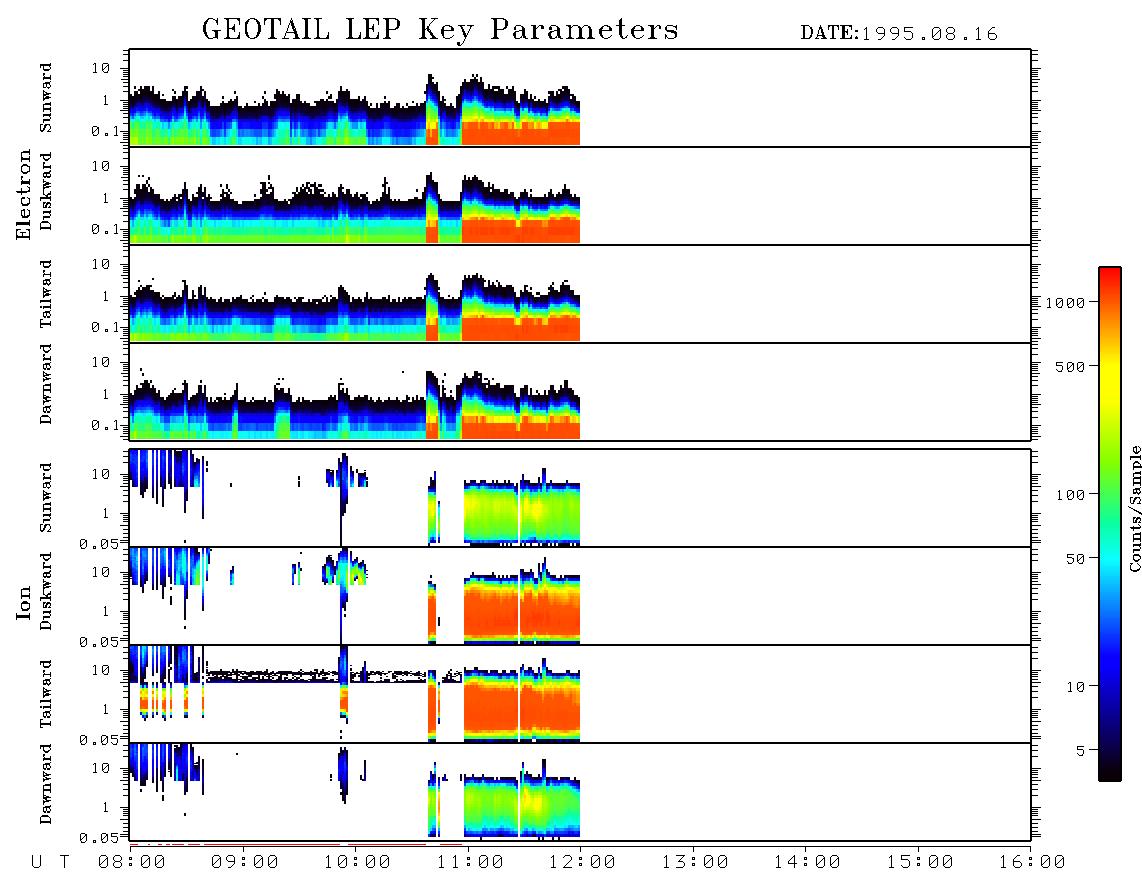Click the "0.05" tick in Ion Sunward panel

click(x=98, y=544)
